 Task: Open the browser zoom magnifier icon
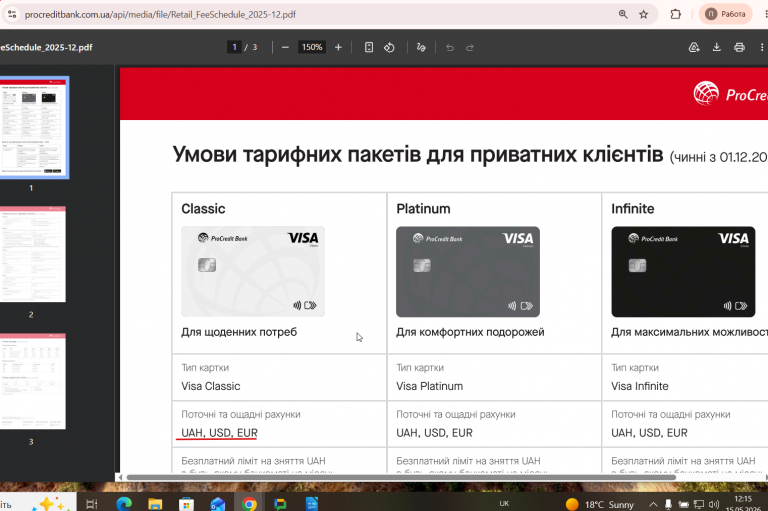623,14
